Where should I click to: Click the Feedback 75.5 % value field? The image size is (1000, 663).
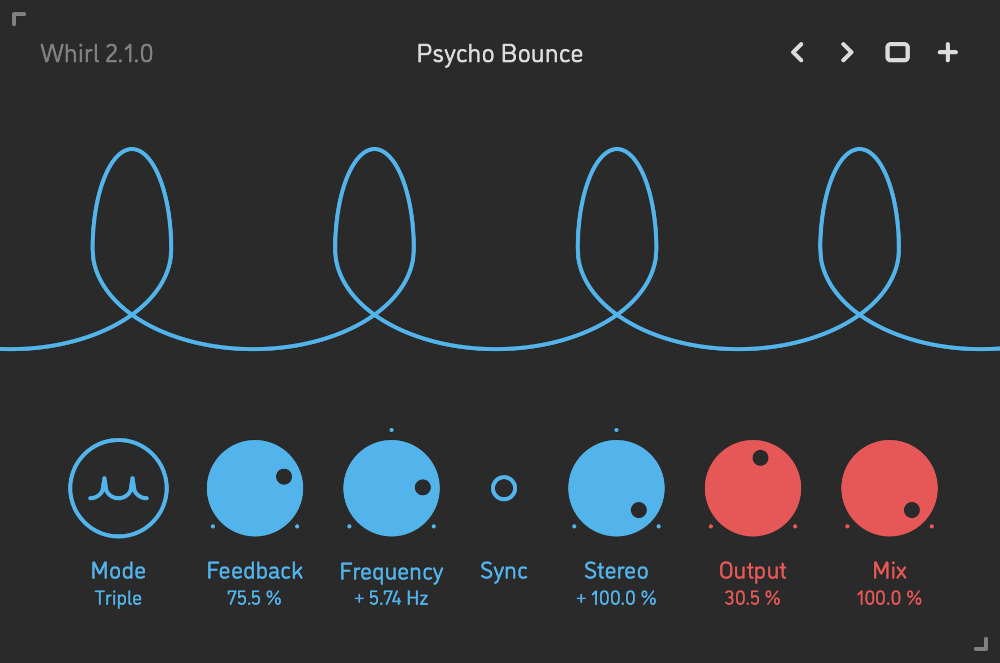pyautogui.click(x=254, y=599)
